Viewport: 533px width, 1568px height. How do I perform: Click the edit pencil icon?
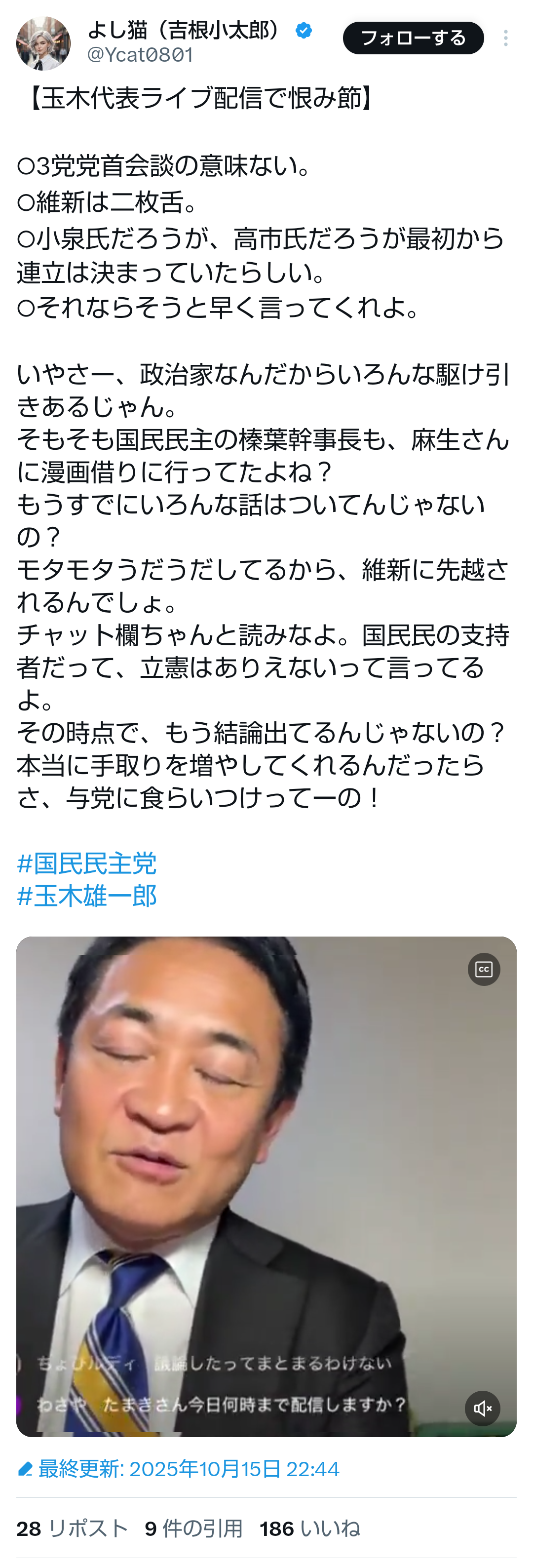[x=25, y=1469]
